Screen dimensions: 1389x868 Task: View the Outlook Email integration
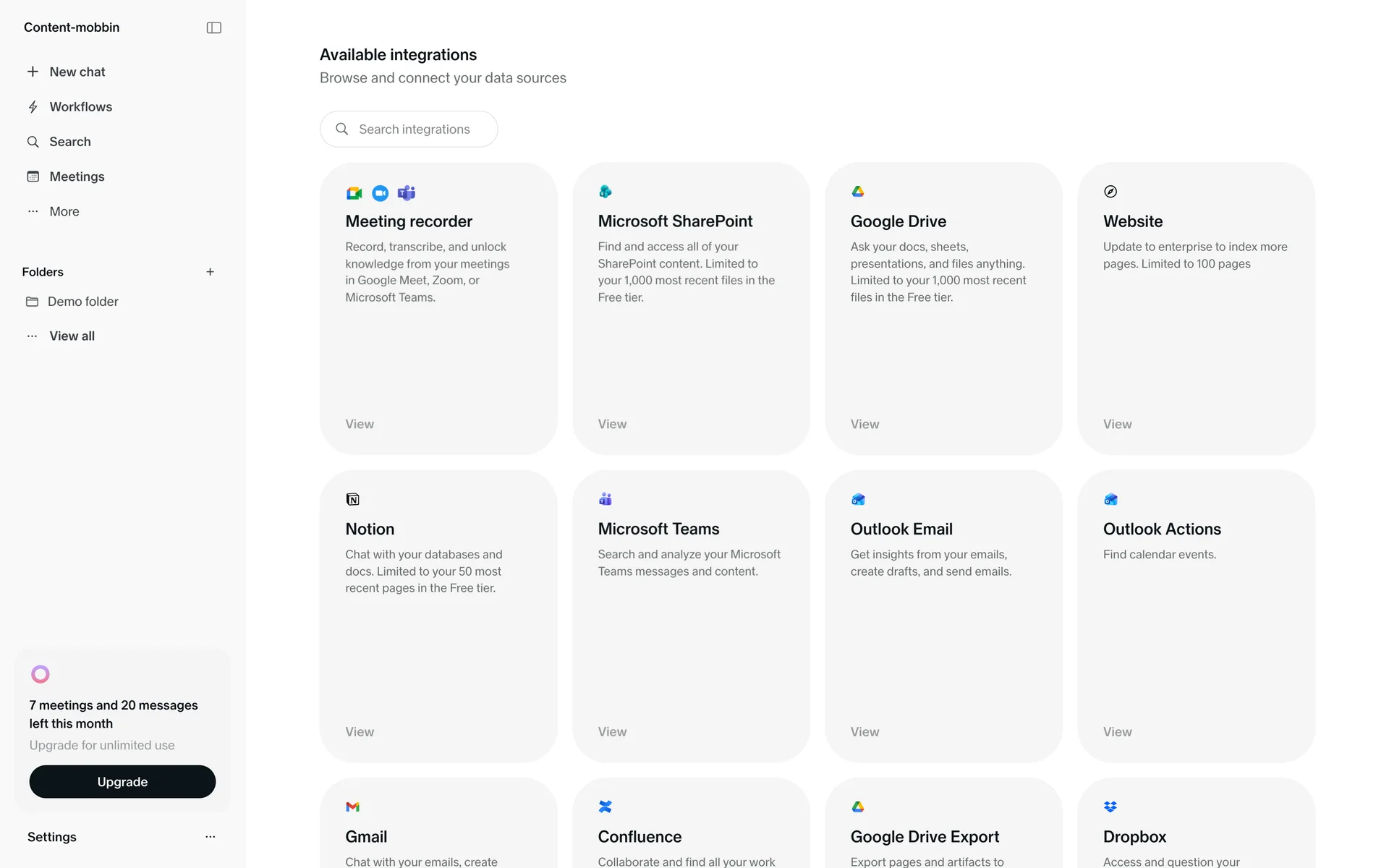[865, 732]
